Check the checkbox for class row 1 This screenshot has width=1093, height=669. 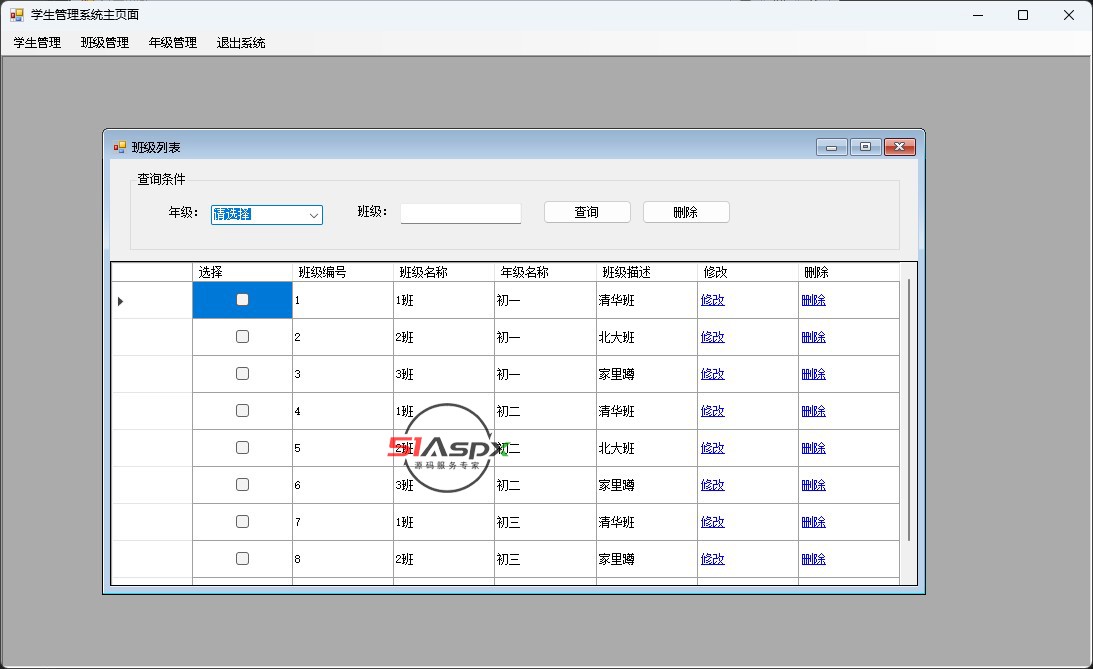(x=242, y=300)
